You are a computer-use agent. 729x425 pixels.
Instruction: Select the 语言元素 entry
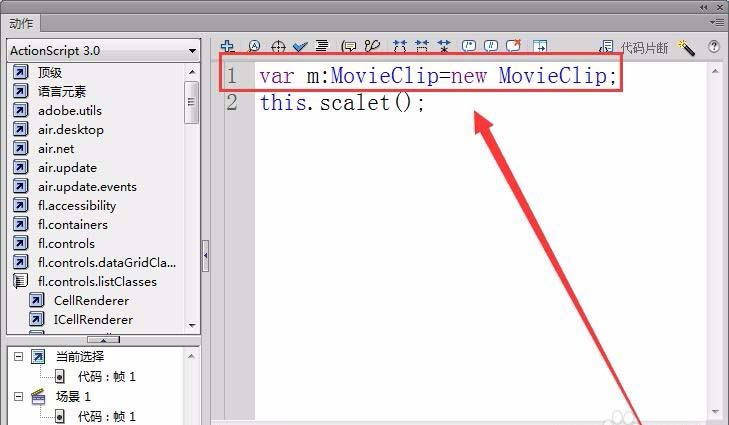pos(62,92)
